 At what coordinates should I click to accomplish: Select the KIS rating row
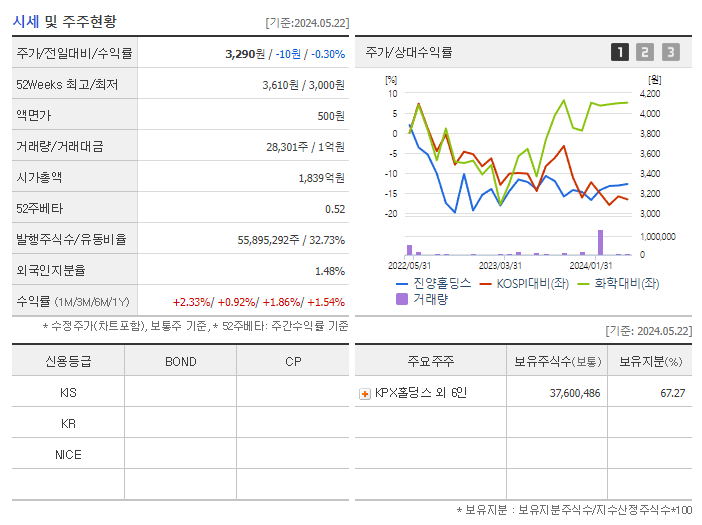[x=180, y=392]
